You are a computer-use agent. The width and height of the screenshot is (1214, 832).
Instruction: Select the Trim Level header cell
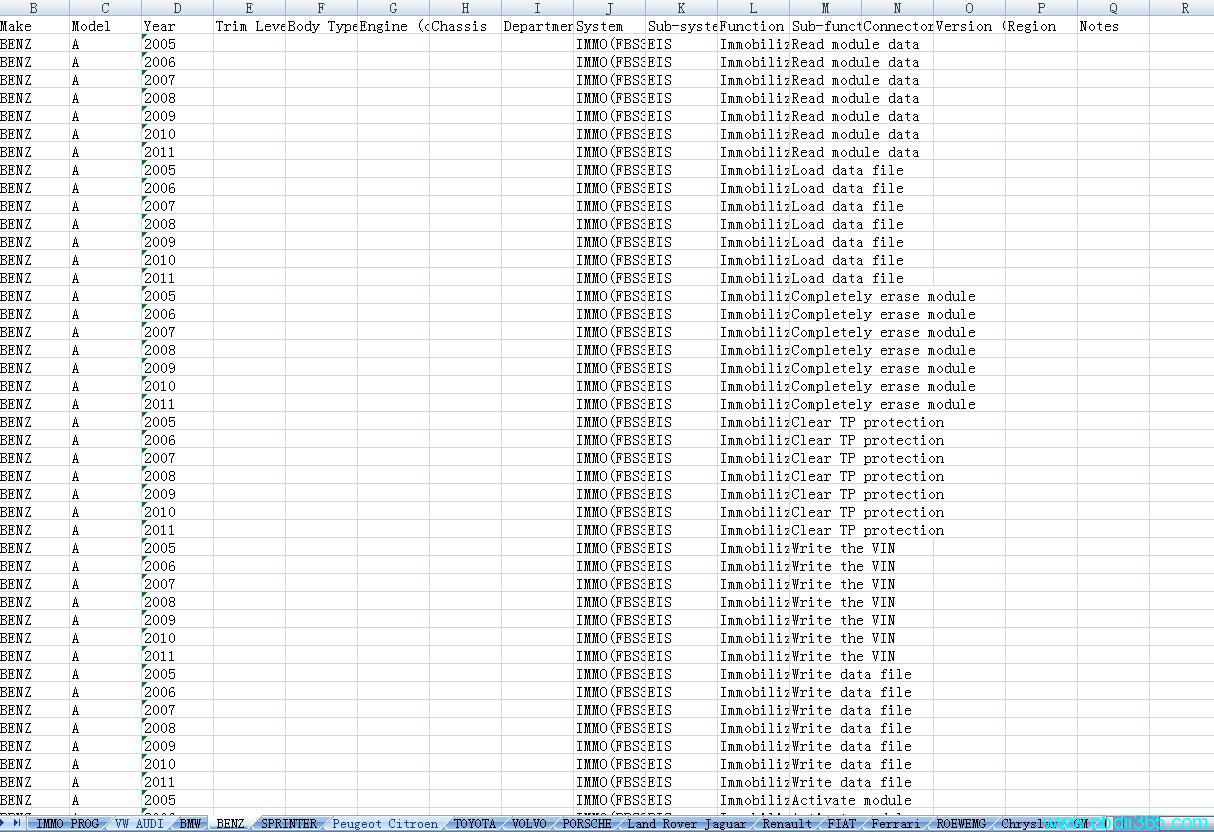click(x=249, y=27)
